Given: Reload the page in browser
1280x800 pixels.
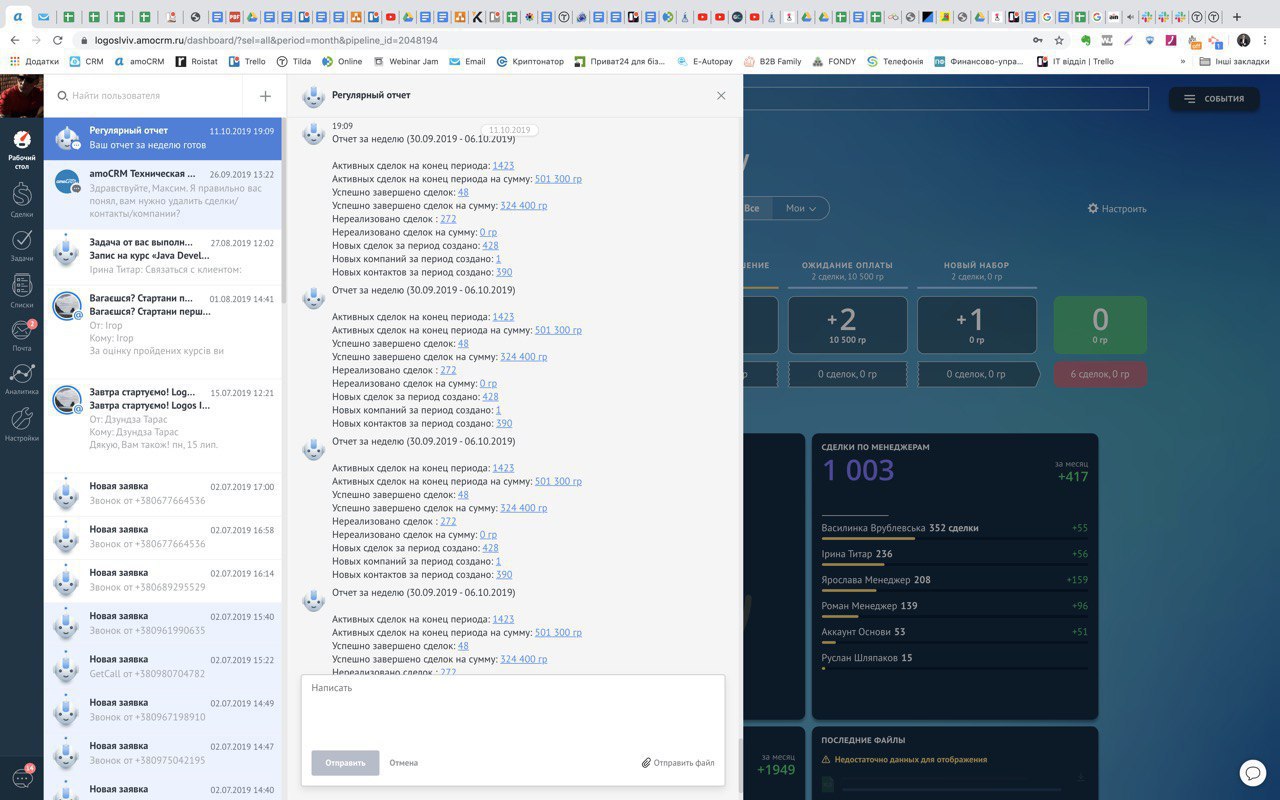Looking at the screenshot, I should [x=58, y=40].
